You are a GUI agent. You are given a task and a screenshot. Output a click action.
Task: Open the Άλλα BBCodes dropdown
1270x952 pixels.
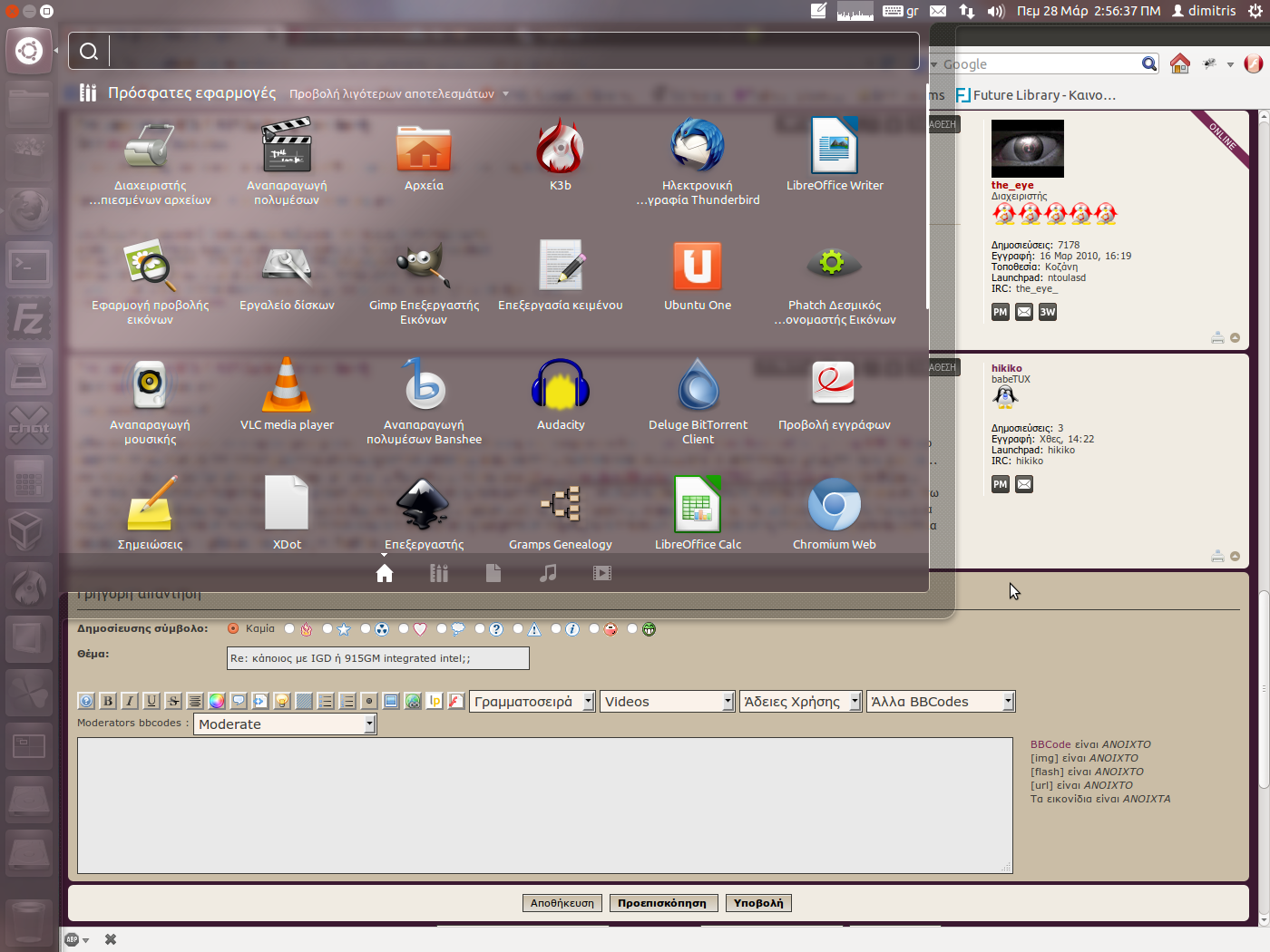[x=941, y=702]
